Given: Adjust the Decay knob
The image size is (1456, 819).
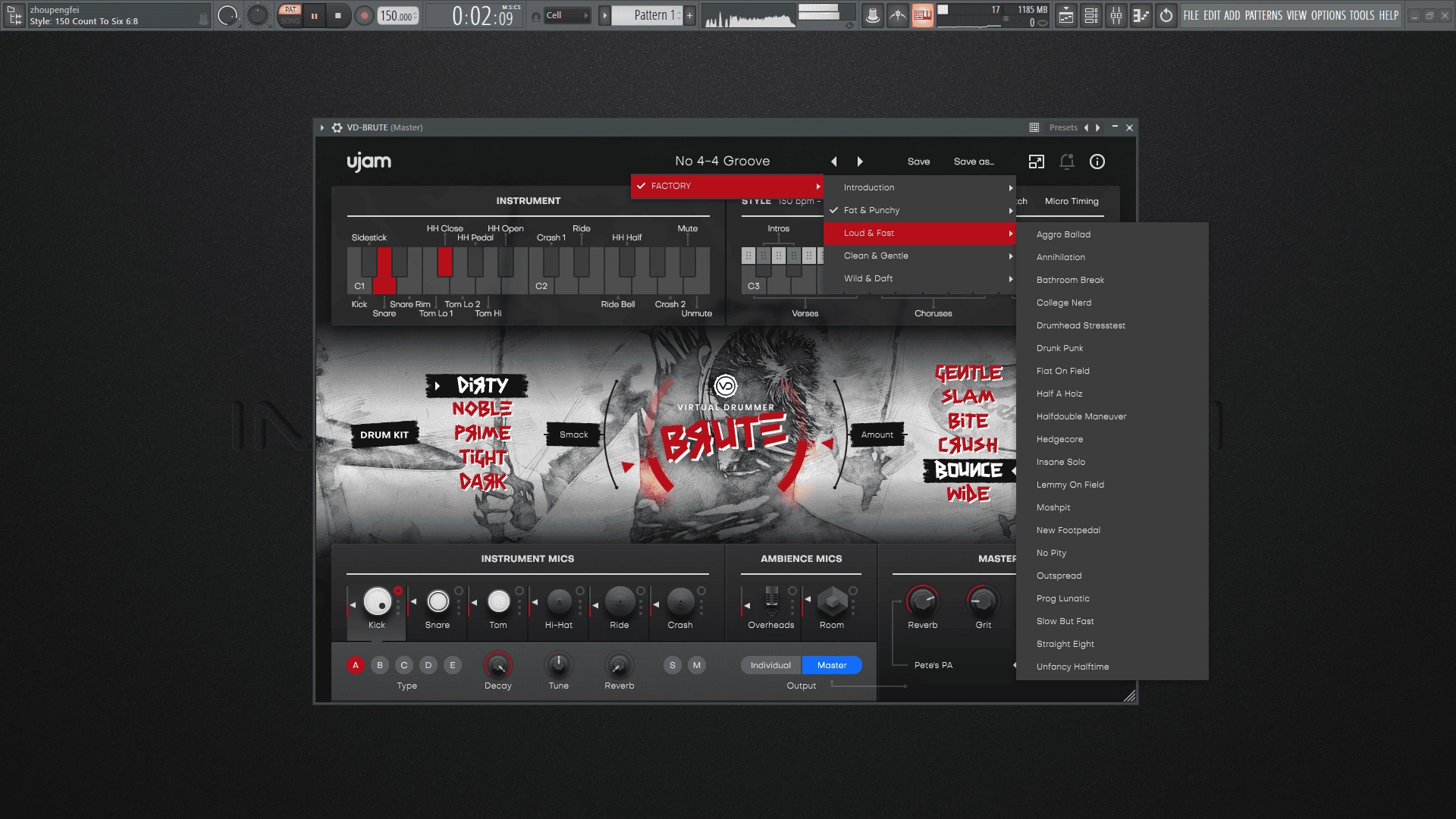Looking at the screenshot, I should 498,665.
